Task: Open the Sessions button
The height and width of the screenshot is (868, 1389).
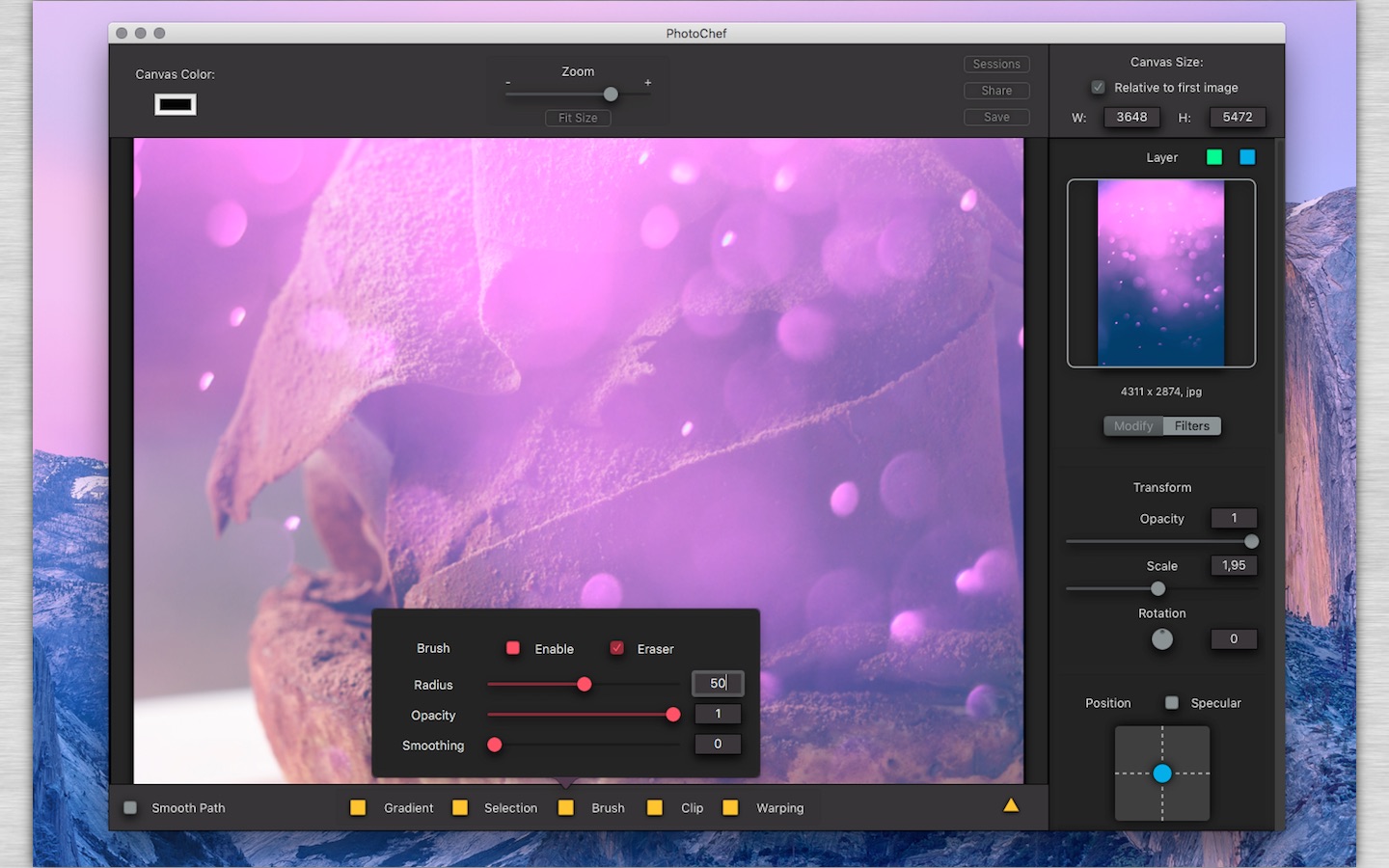Action: point(996,64)
